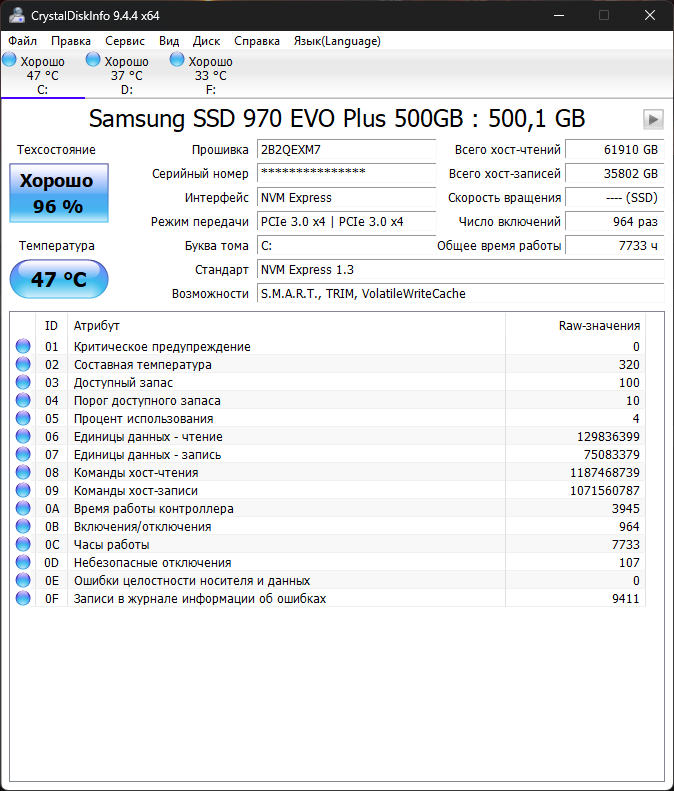Viewport: 674px width, 791px height.
Task: Click raw value 3945 for controller time
Action: click(x=626, y=508)
